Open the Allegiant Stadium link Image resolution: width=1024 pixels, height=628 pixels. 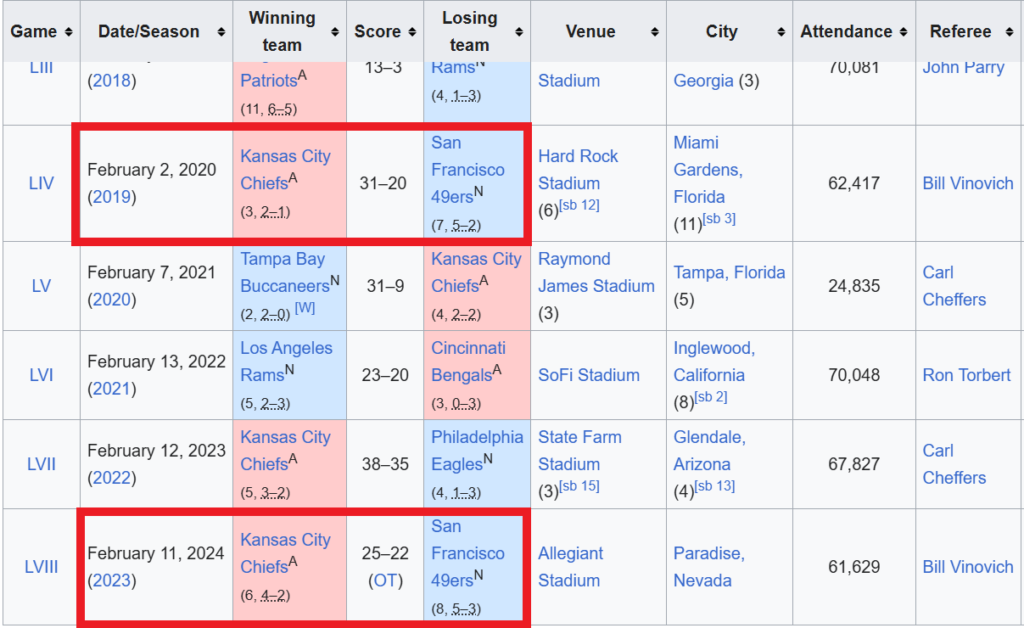pos(570,566)
